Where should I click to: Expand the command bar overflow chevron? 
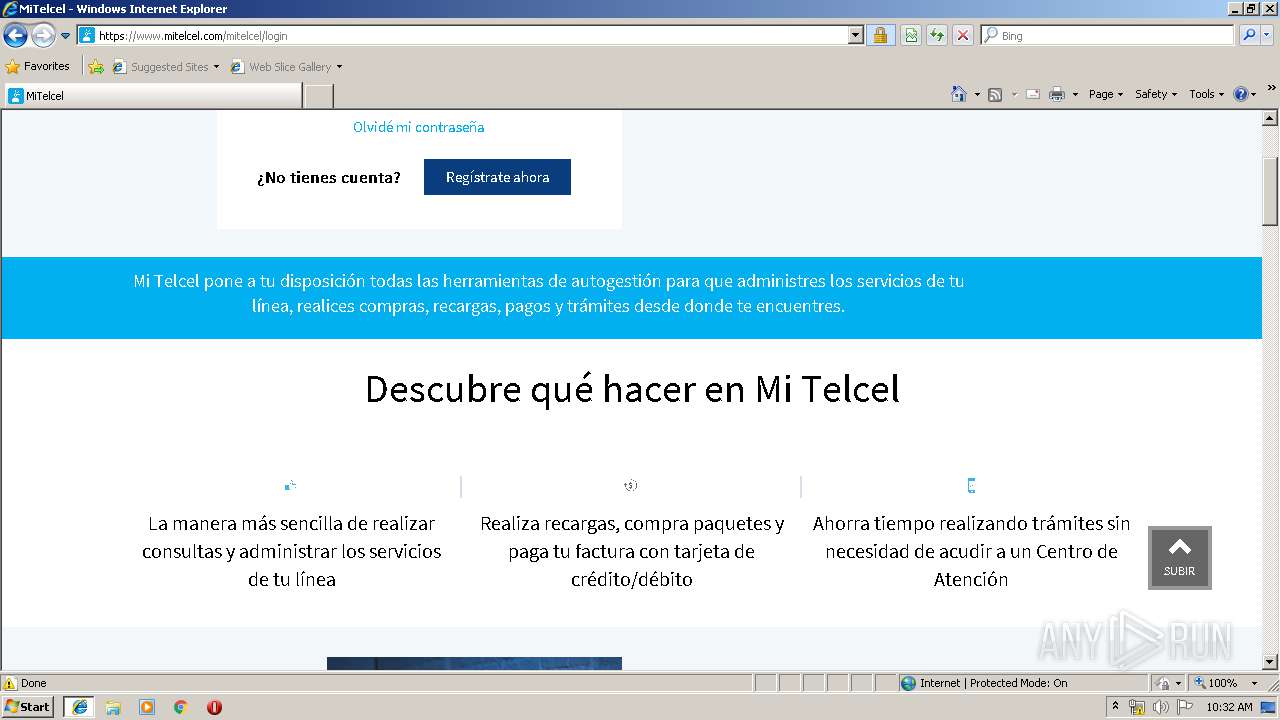click(1272, 89)
